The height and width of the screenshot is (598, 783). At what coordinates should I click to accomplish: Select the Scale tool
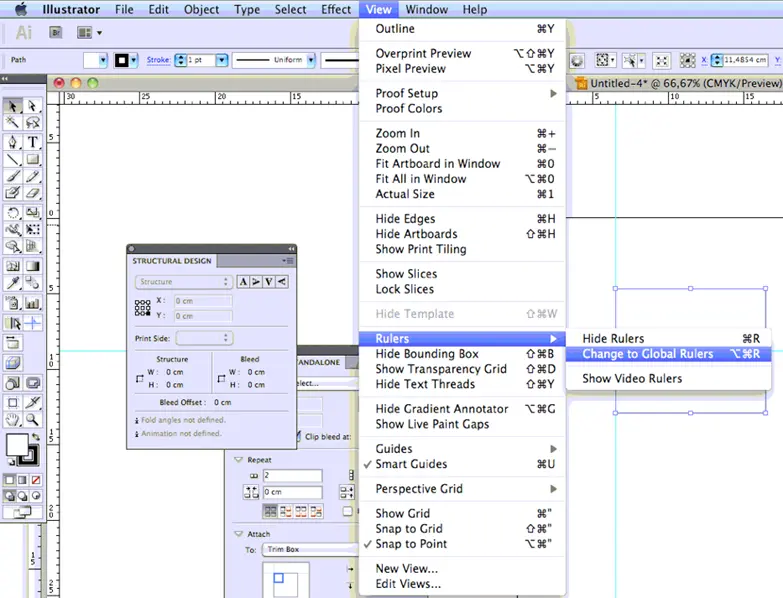(32, 213)
